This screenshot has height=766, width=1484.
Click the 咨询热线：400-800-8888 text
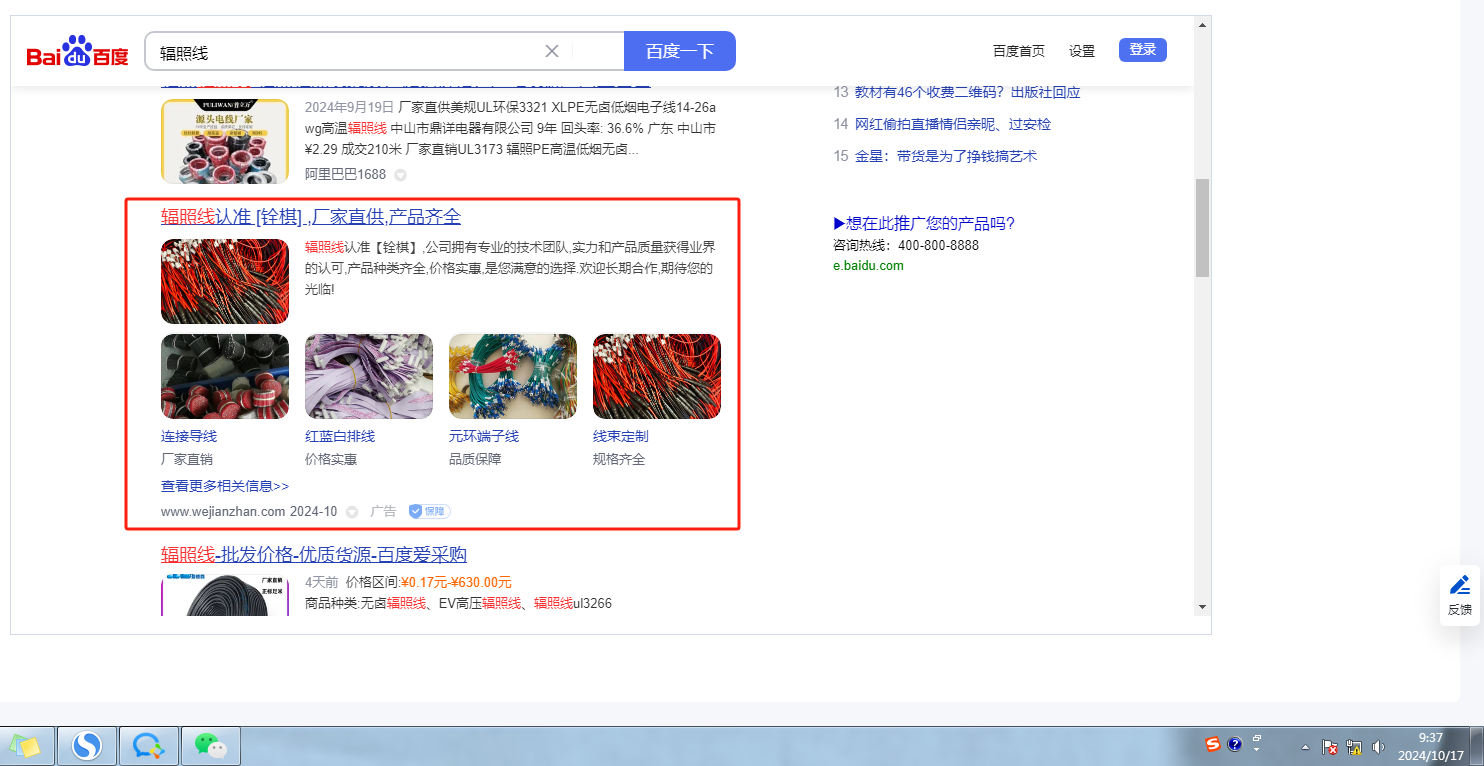click(x=906, y=245)
